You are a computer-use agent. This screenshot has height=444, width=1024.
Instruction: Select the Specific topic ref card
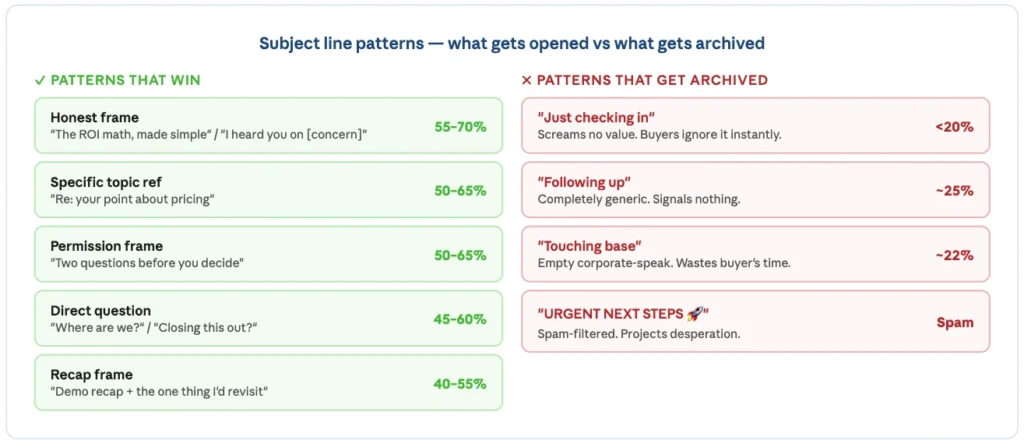268,189
